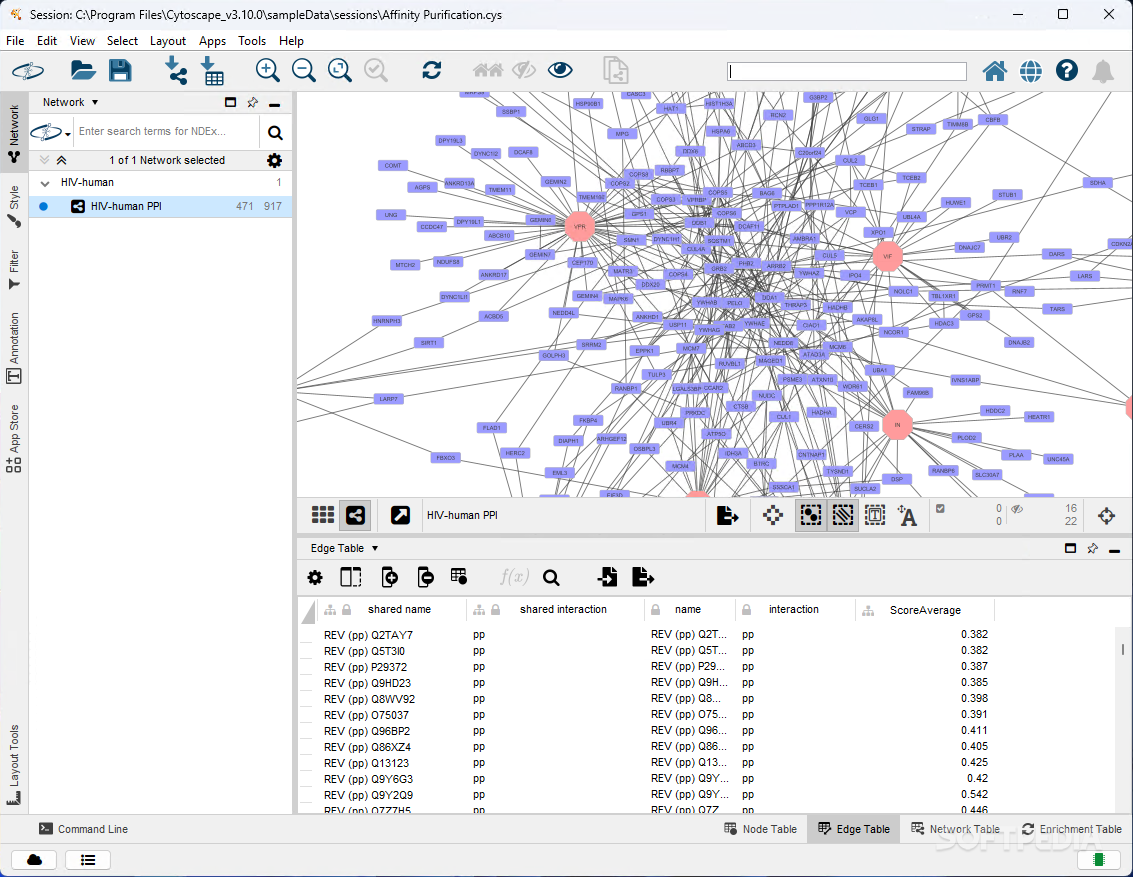
Task: Open table options gear in Edge Table
Action: point(315,578)
